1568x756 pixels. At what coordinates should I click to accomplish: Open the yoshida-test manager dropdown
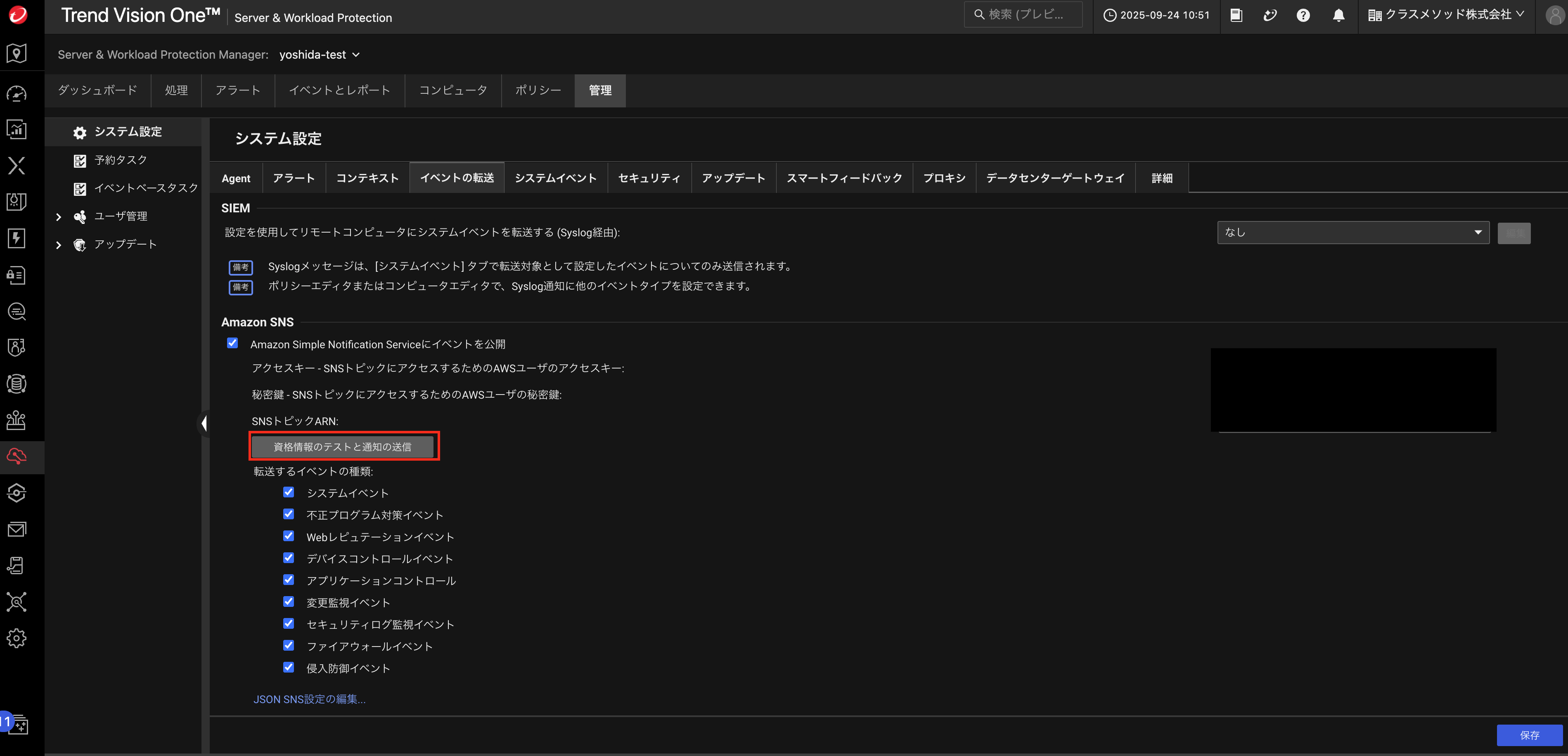(320, 55)
